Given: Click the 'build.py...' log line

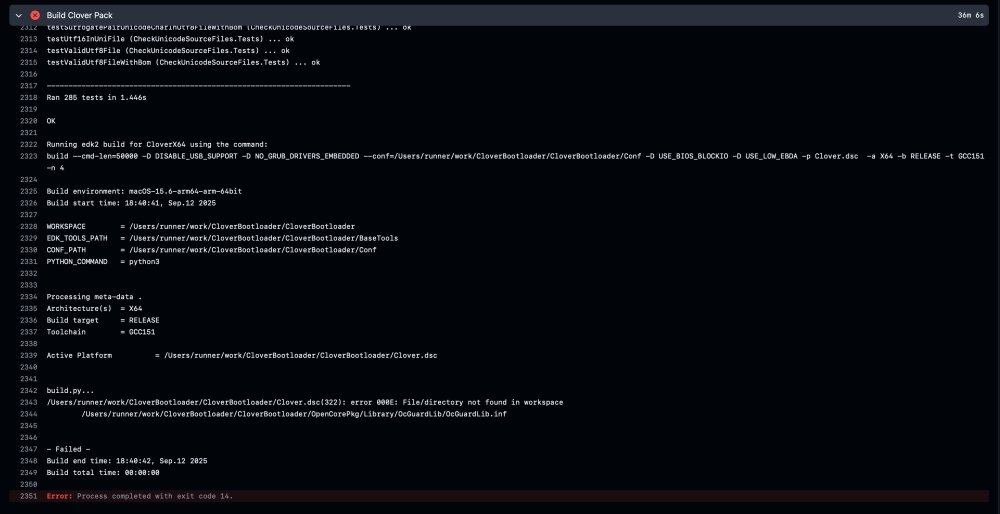Looking at the screenshot, I should pos(70,390).
